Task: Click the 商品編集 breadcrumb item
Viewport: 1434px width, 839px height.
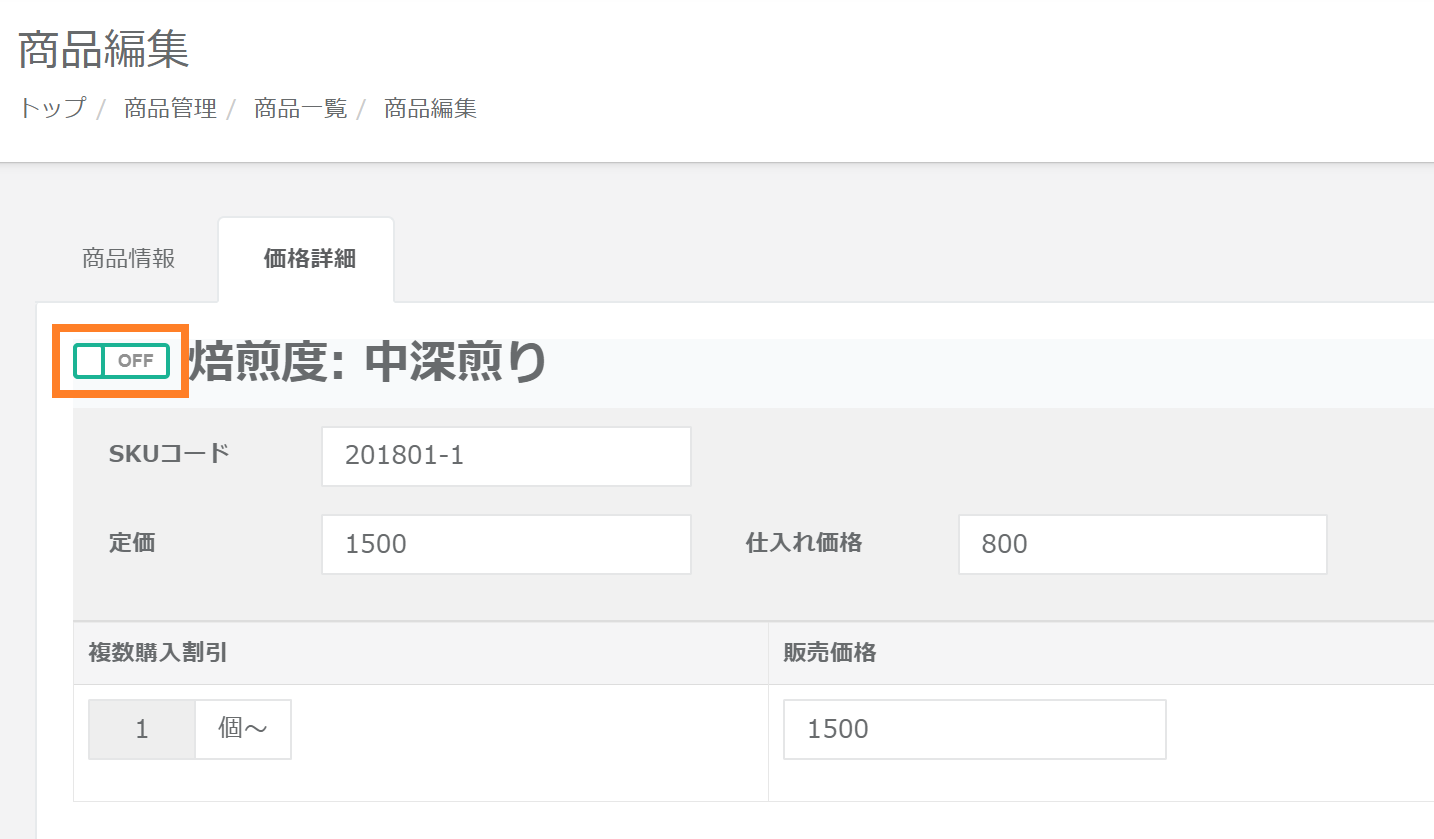Action: tap(430, 108)
